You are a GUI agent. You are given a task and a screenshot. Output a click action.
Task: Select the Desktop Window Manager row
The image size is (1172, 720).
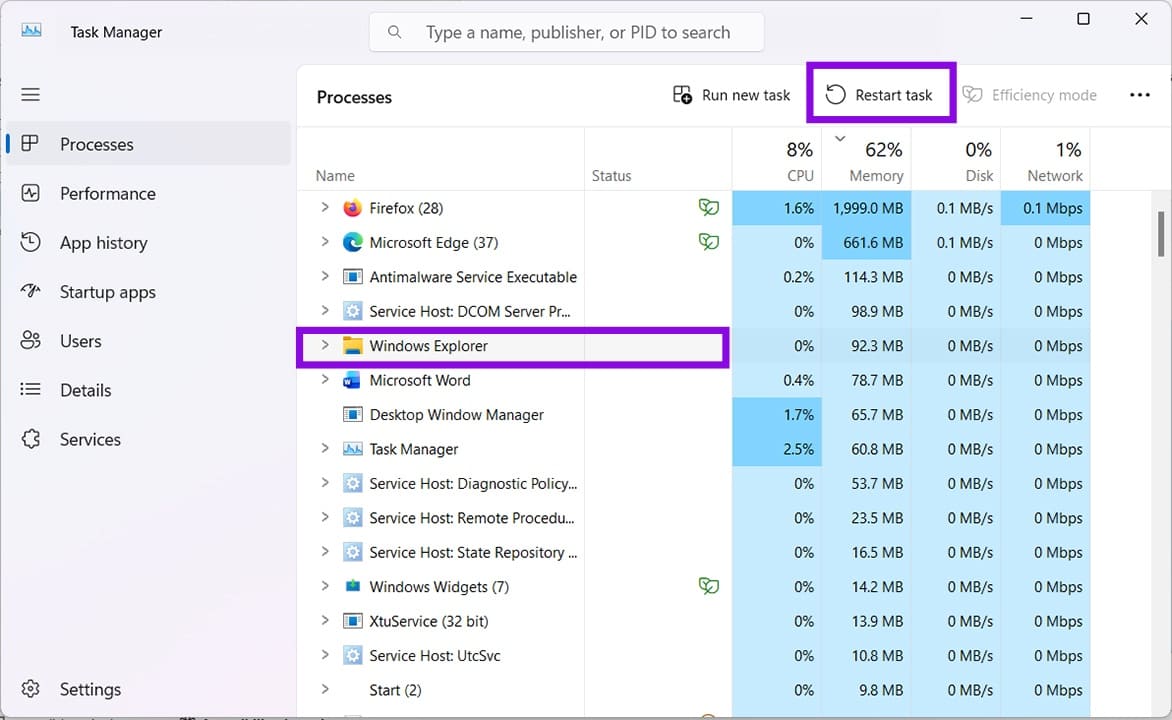(694, 414)
